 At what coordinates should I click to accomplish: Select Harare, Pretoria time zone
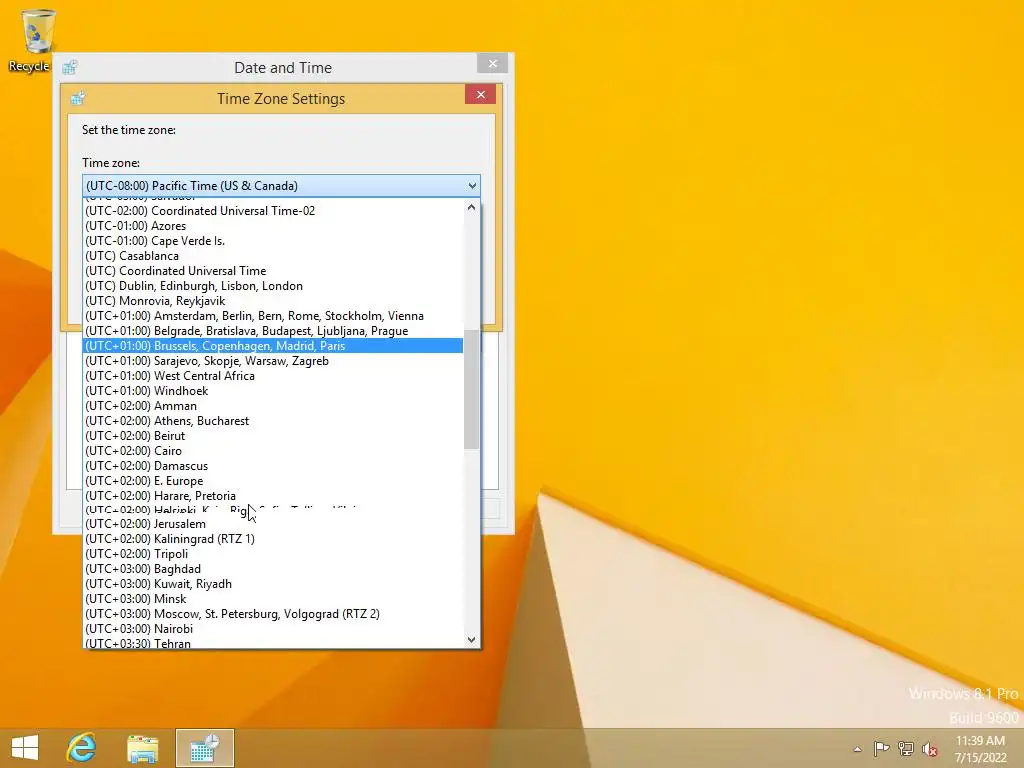pyautogui.click(x=273, y=496)
